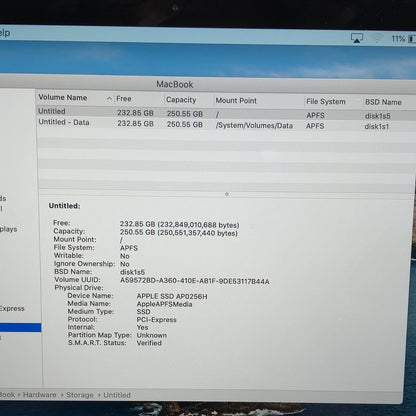The image size is (416, 416).
Task: Toggle the Volume Name sort arrow
Action: click(x=109, y=99)
